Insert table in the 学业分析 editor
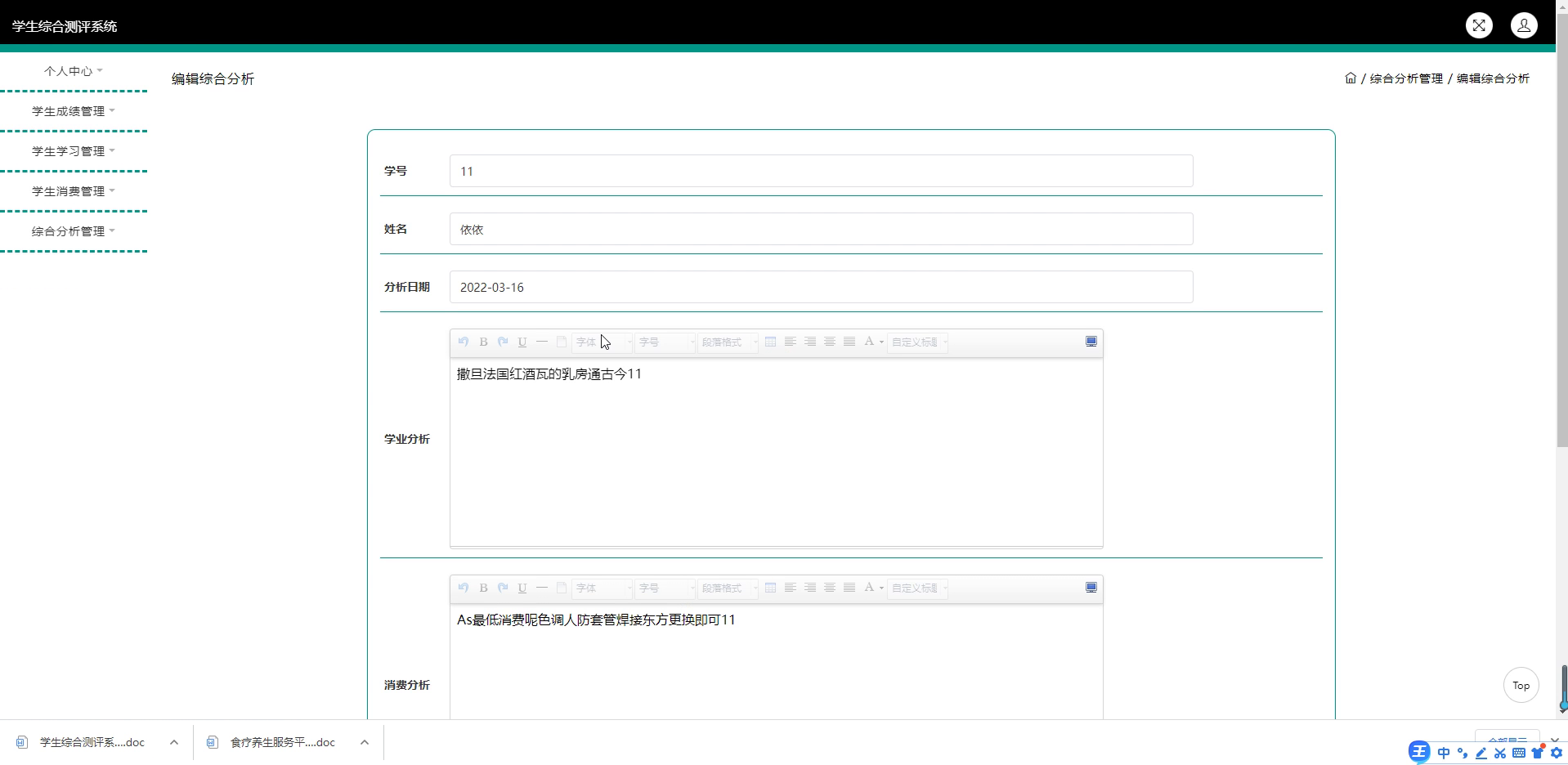The width and height of the screenshot is (1568, 765). [x=770, y=342]
